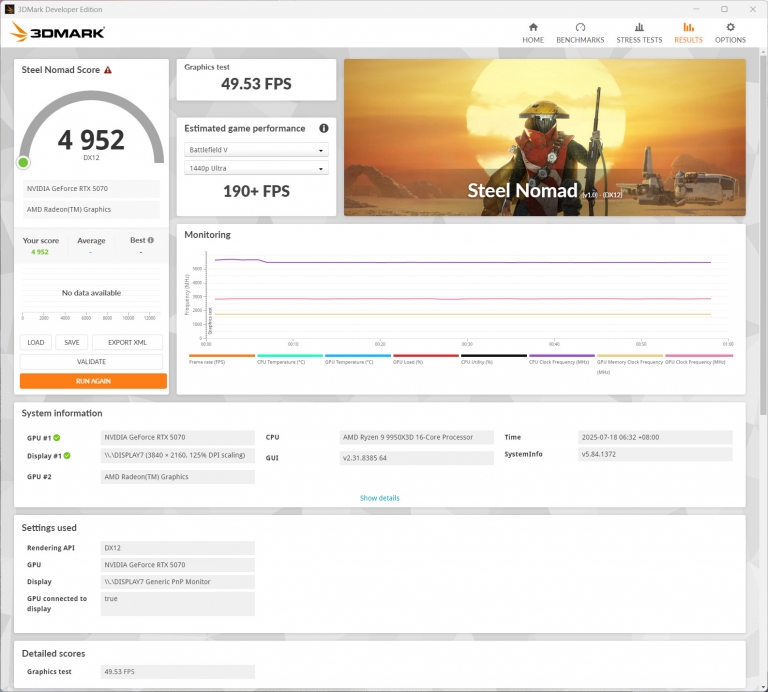Click the Settings used NVIDIA GeForce RTX 5070 field
The height and width of the screenshot is (692, 768).
click(177, 565)
